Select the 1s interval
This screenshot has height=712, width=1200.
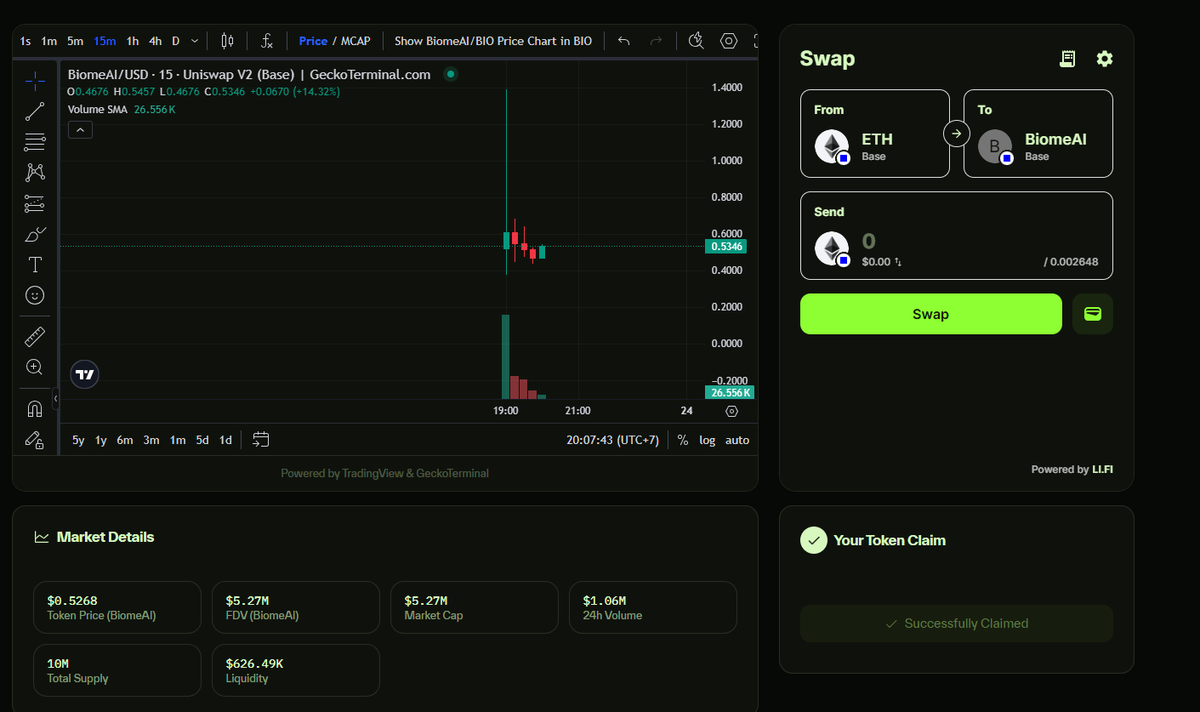point(25,41)
